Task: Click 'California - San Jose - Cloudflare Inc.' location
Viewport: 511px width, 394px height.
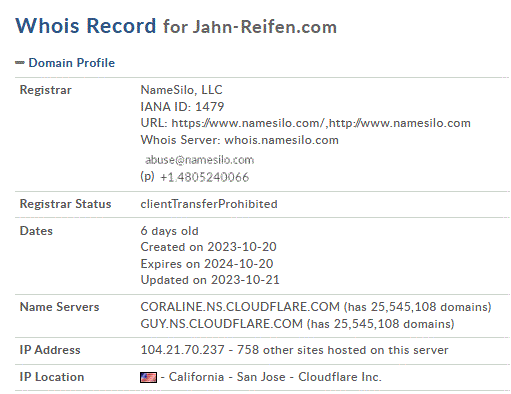Action: click(275, 377)
